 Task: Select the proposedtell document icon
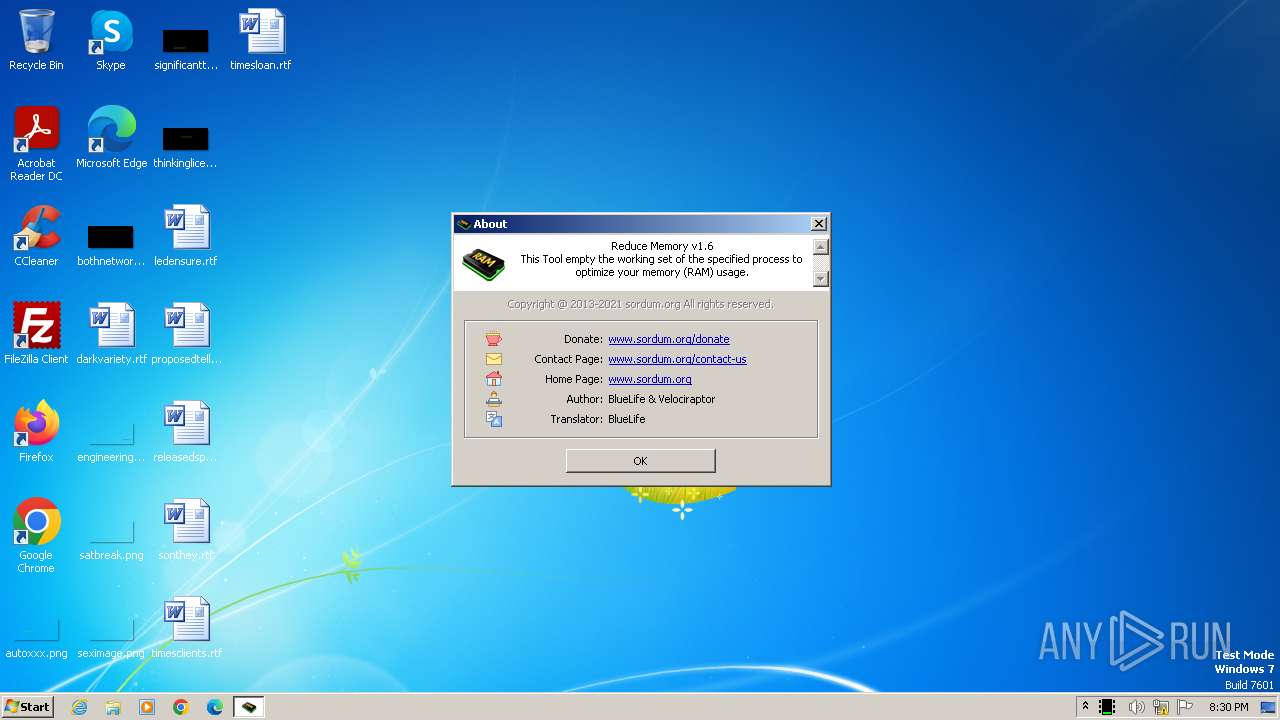tap(186, 334)
